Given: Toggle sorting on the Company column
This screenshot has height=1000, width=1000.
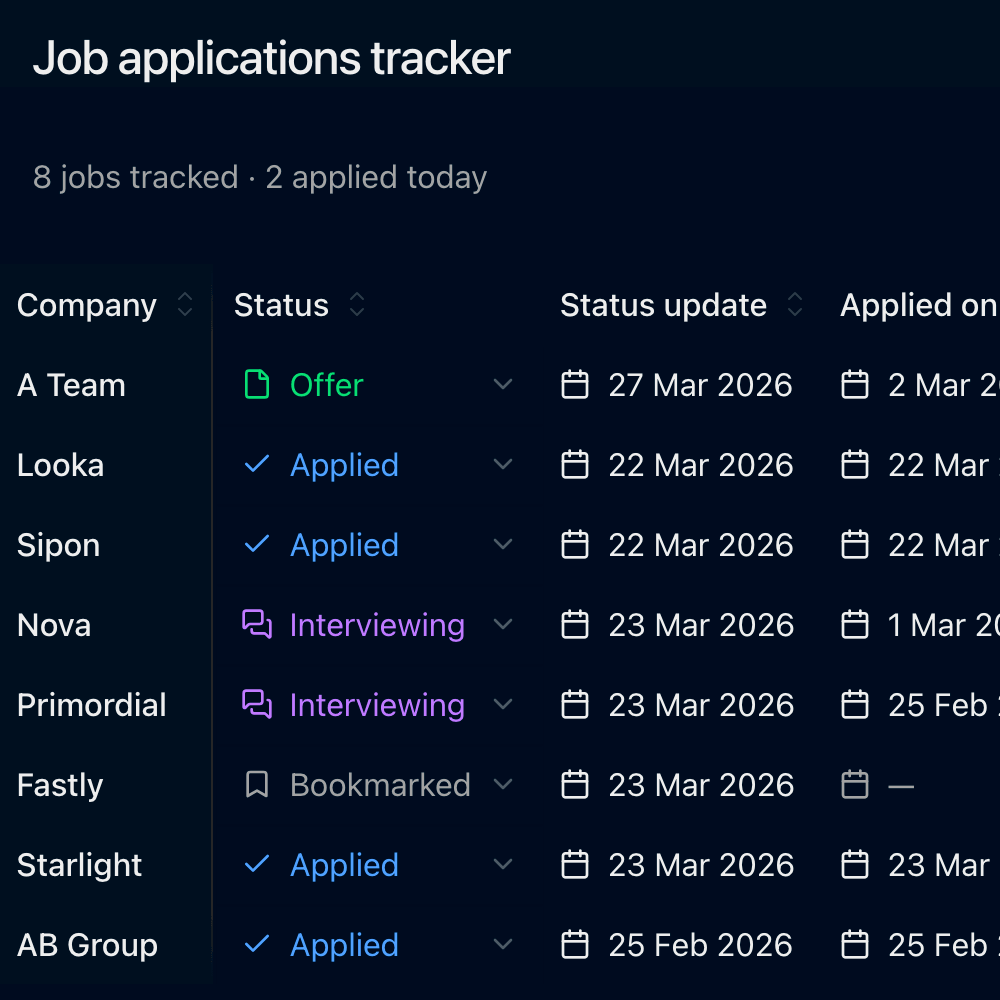Looking at the screenshot, I should point(184,305).
